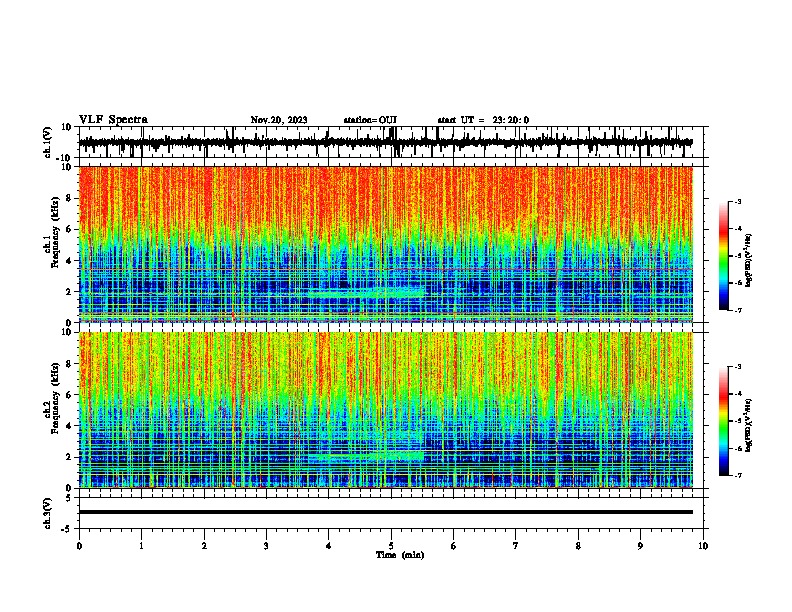The image size is (792, 612).
Task: Click the 2 kHz emission band in ch.1 spectrogram
Action: (366, 292)
